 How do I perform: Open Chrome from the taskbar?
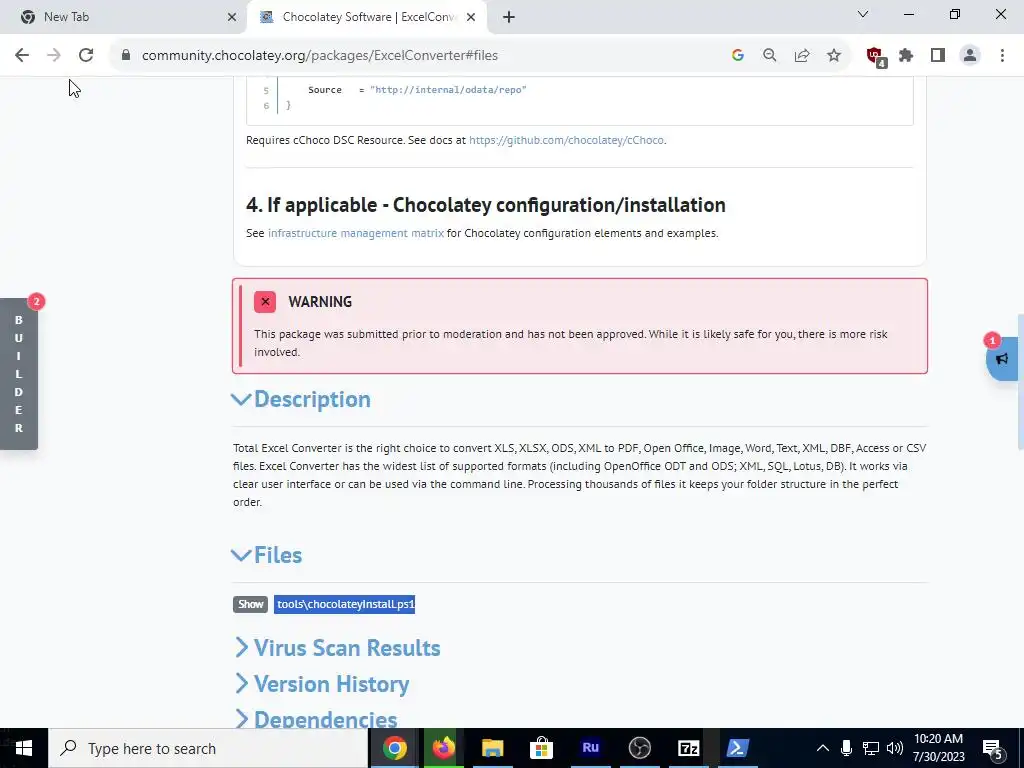(394, 748)
